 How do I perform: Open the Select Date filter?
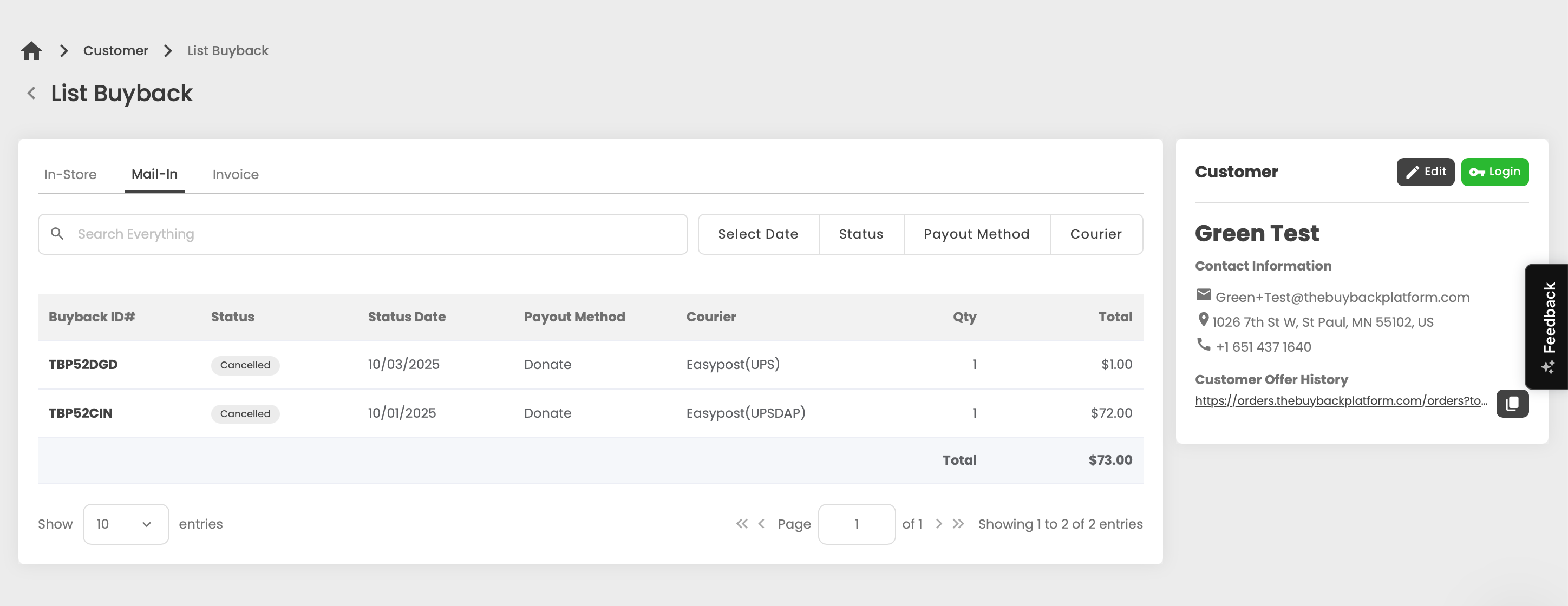coord(758,234)
